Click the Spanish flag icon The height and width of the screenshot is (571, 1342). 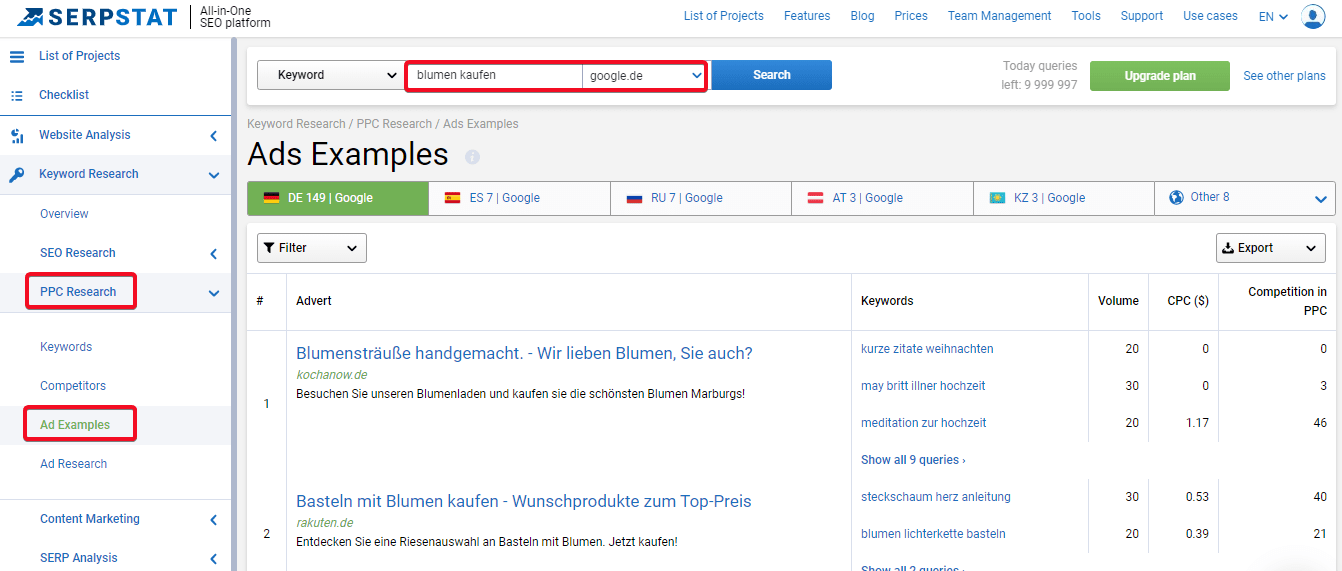pos(453,198)
